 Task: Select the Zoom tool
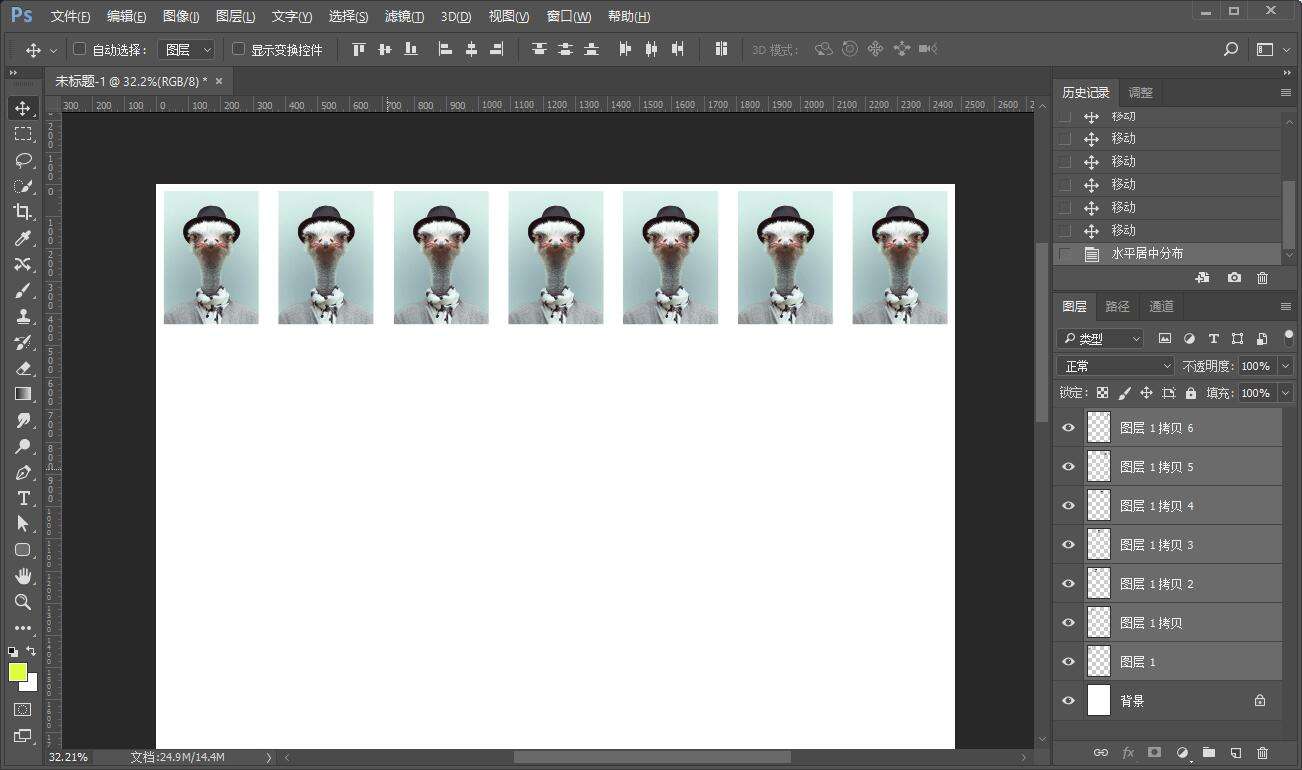(23, 602)
